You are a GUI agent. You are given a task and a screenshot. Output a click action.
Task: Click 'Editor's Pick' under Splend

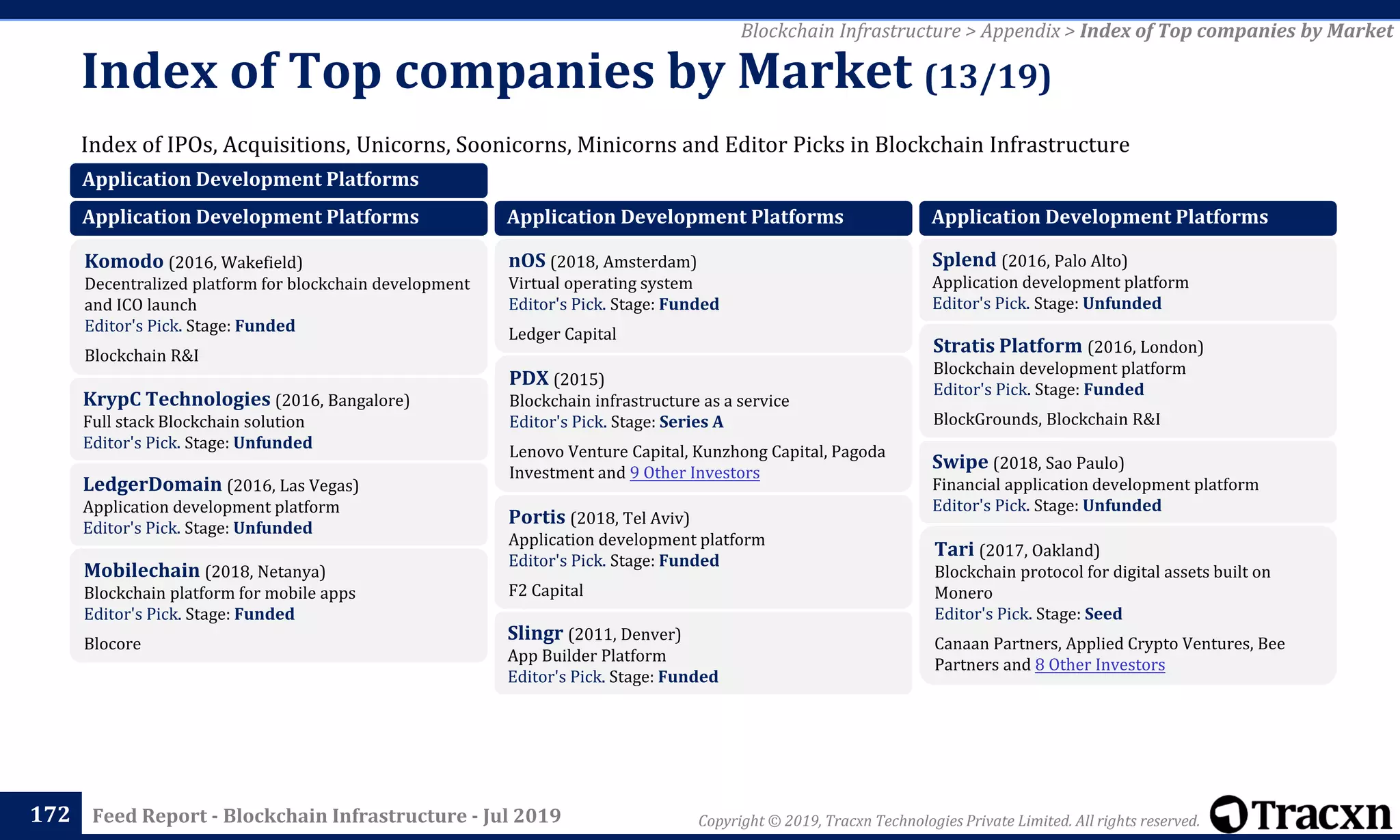pos(980,303)
